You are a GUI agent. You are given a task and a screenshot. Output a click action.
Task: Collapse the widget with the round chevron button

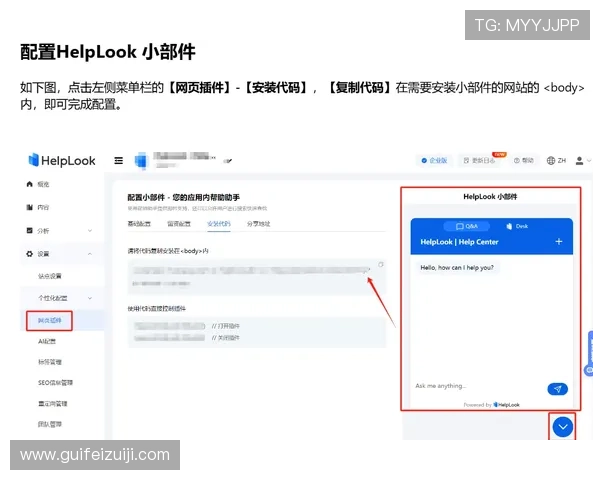click(562, 427)
